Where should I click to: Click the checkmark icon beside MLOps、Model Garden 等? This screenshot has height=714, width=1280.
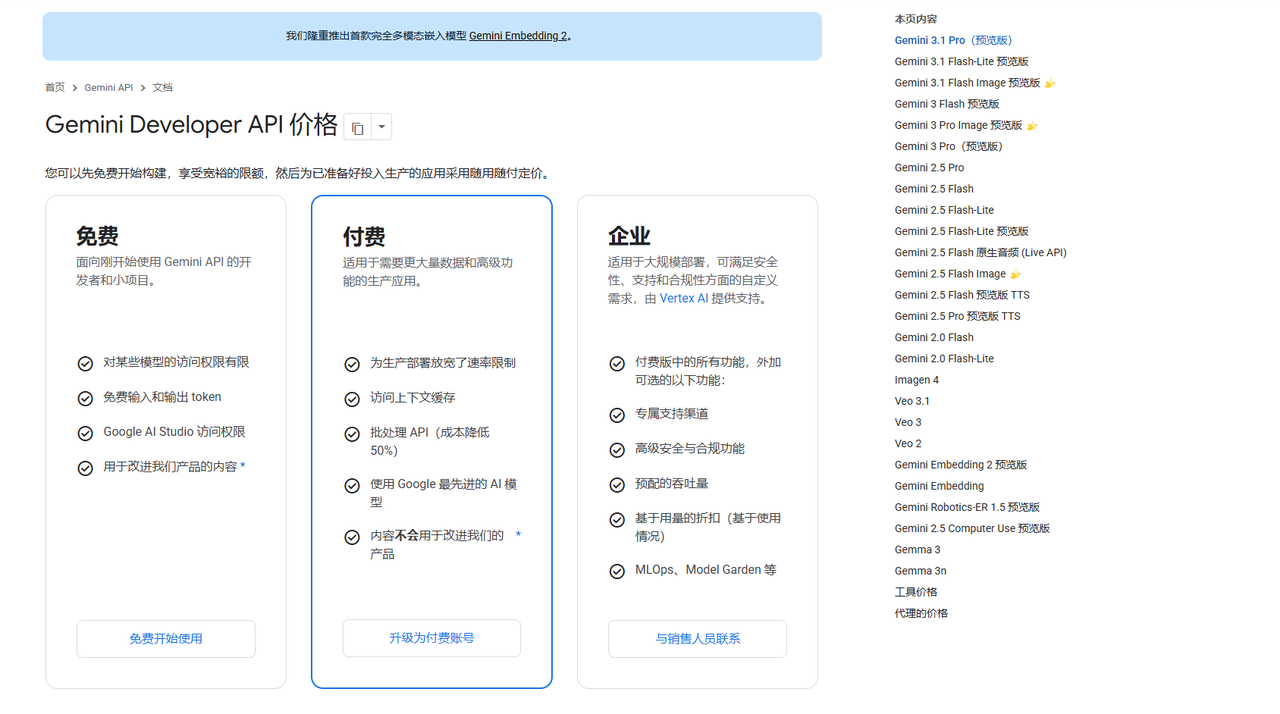(x=617, y=571)
